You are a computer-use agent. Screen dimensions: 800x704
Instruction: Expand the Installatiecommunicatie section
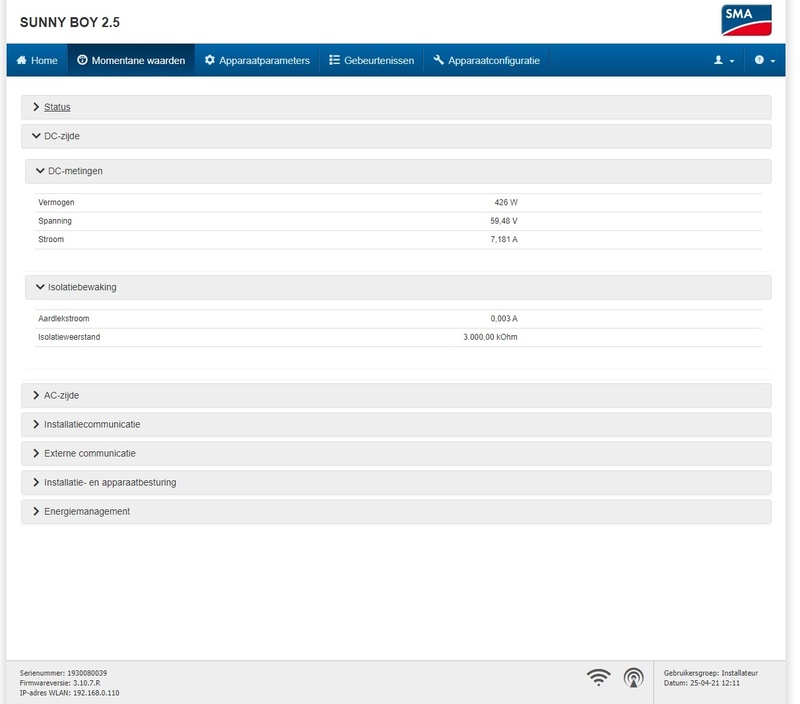[396, 424]
